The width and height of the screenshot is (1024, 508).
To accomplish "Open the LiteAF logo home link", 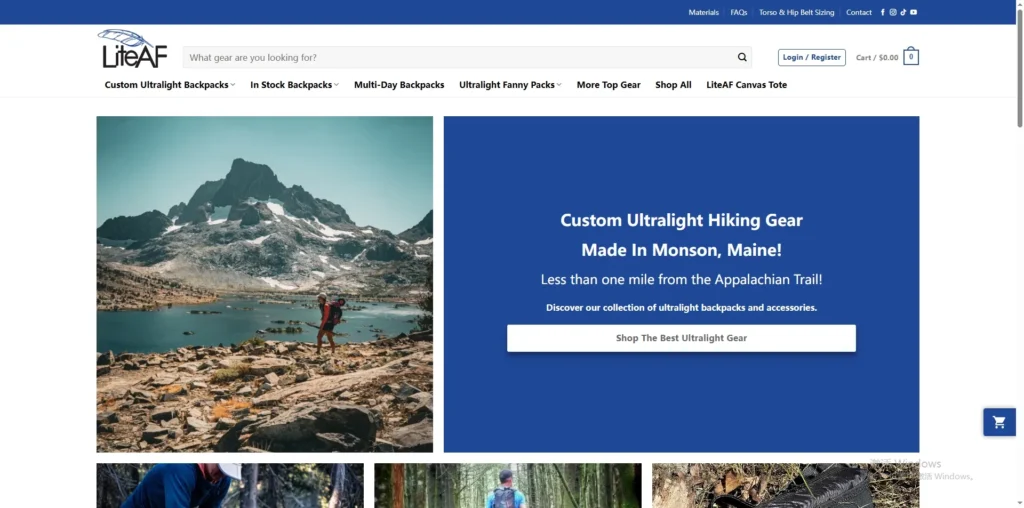I will pos(133,49).
